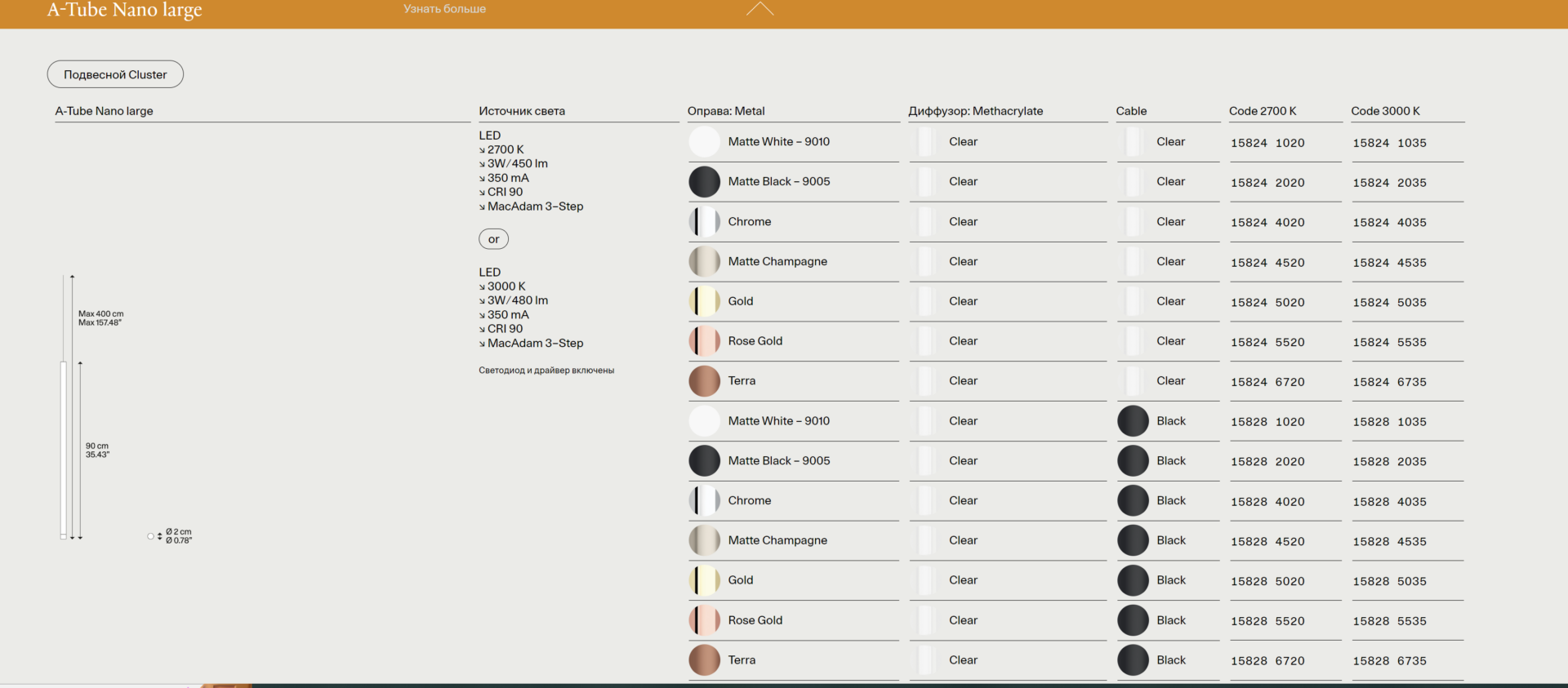Select the Подвесной Cluster button
The width and height of the screenshot is (1568, 688).
tap(115, 74)
